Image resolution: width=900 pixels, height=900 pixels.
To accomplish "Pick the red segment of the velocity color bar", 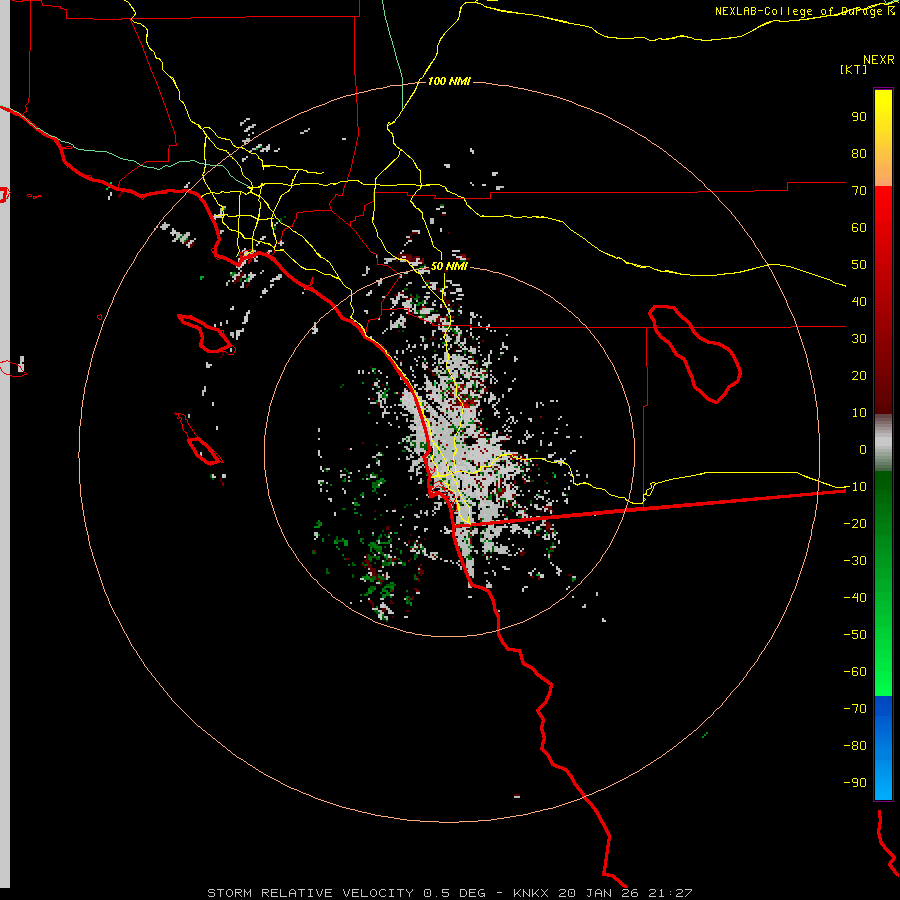I will point(883,300).
